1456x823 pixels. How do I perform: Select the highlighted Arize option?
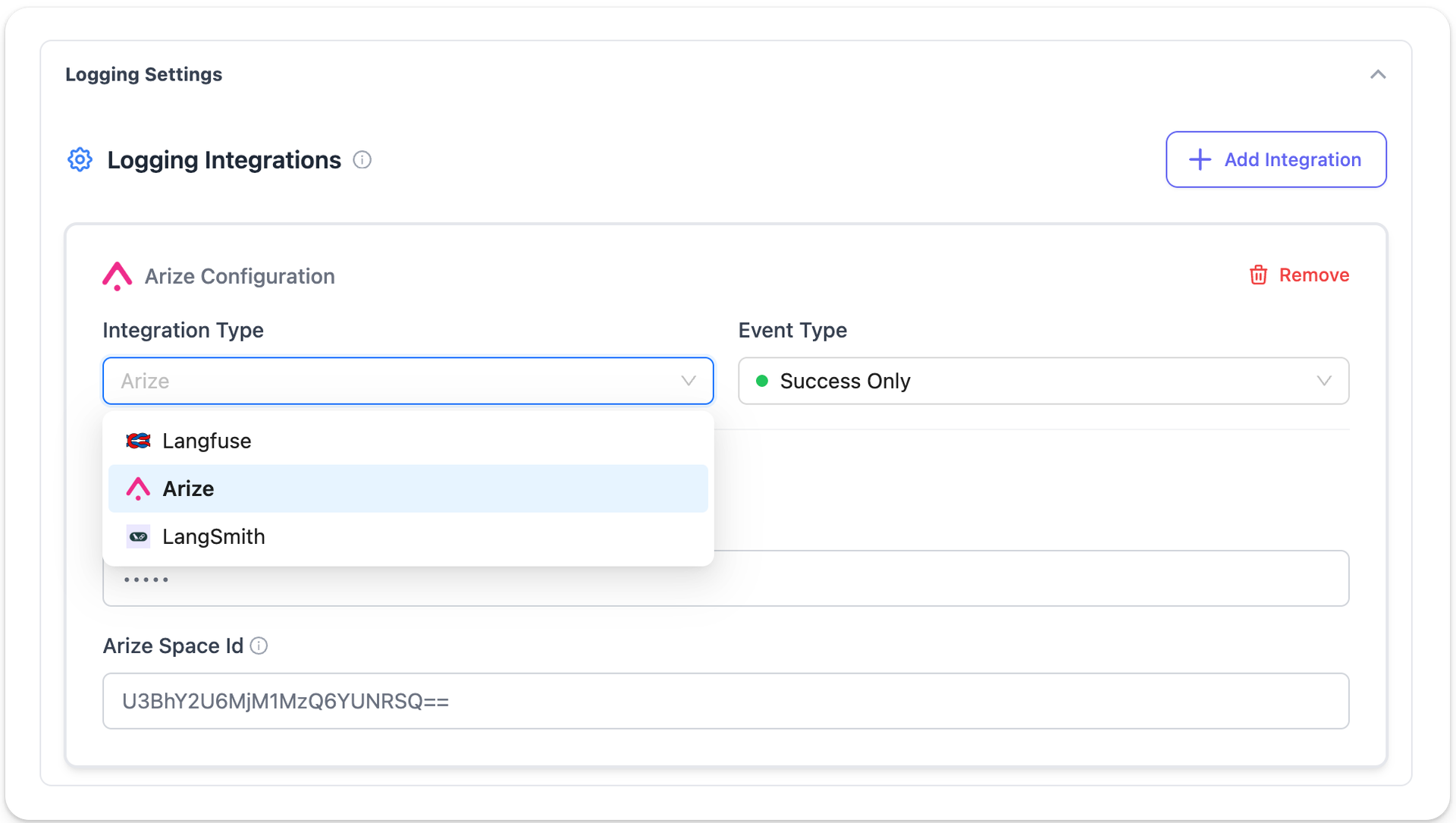coord(188,488)
